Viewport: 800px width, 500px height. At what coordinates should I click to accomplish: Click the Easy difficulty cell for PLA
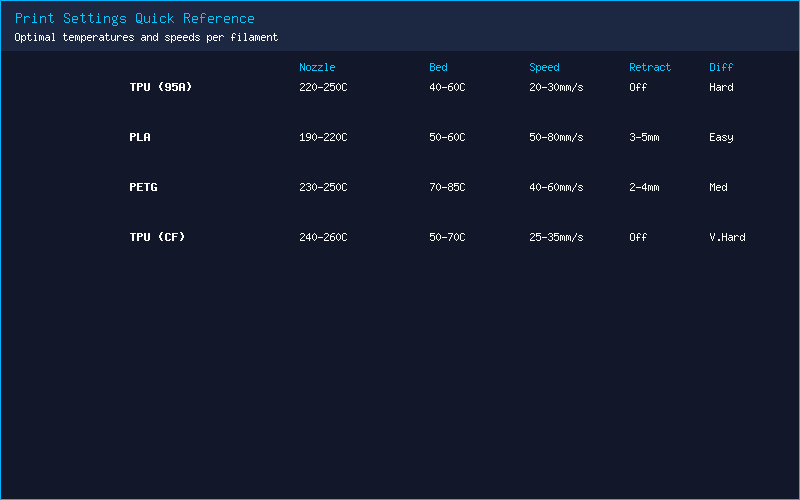tap(721, 137)
